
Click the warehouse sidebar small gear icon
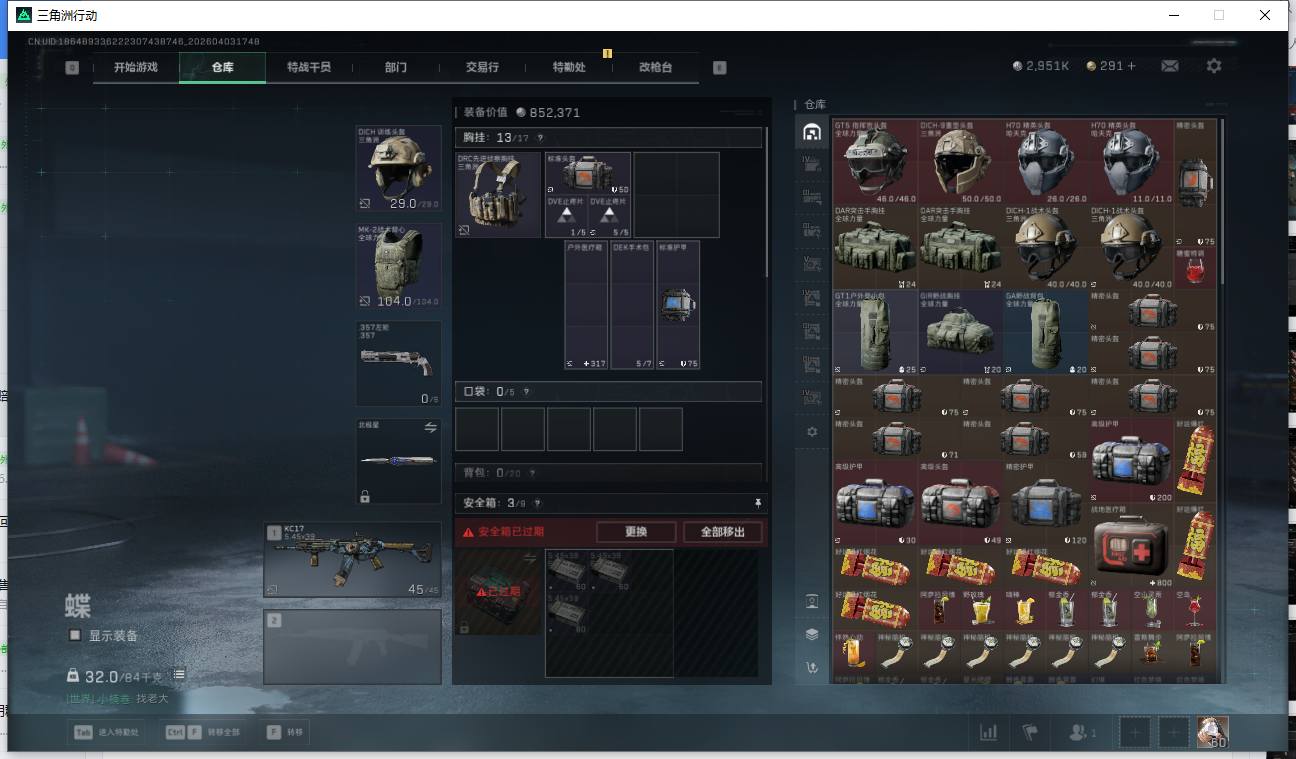pyautogui.click(x=811, y=432)
